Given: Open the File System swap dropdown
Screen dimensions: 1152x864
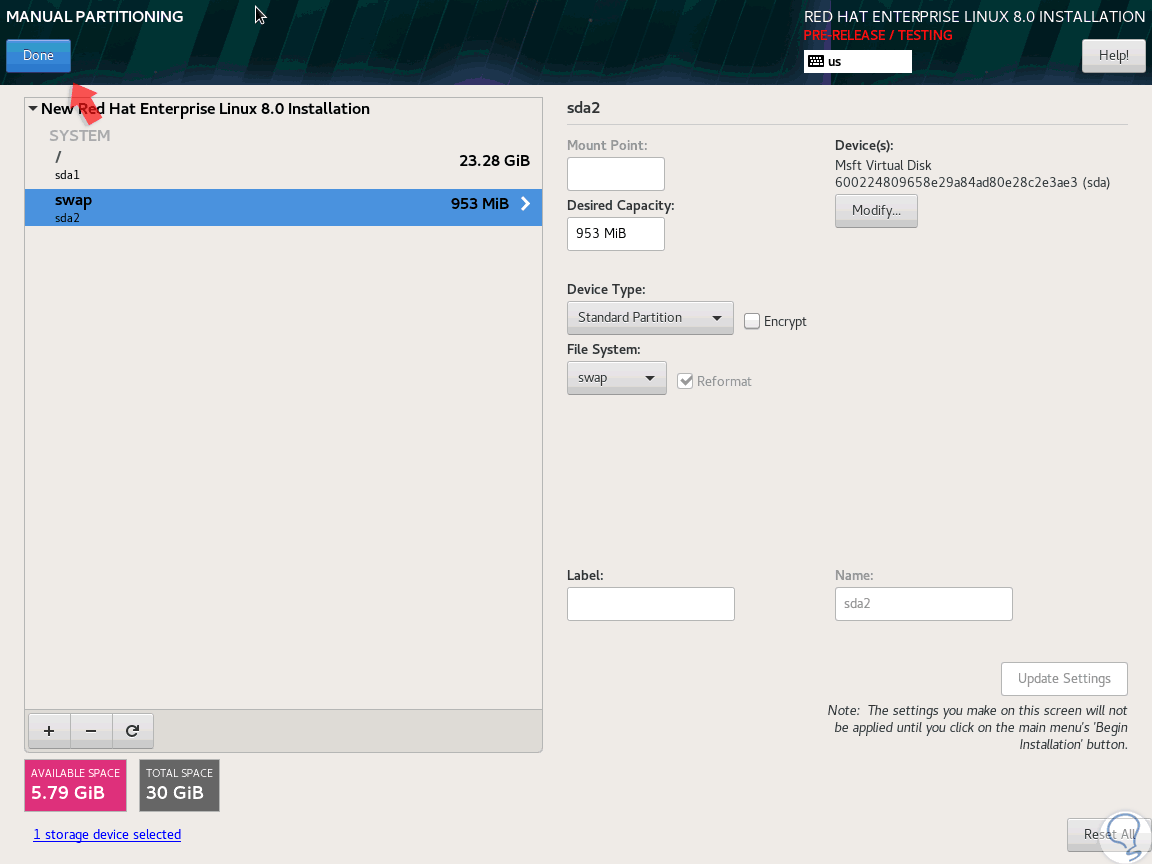Looking at the screenshot, I should (616, 378).
